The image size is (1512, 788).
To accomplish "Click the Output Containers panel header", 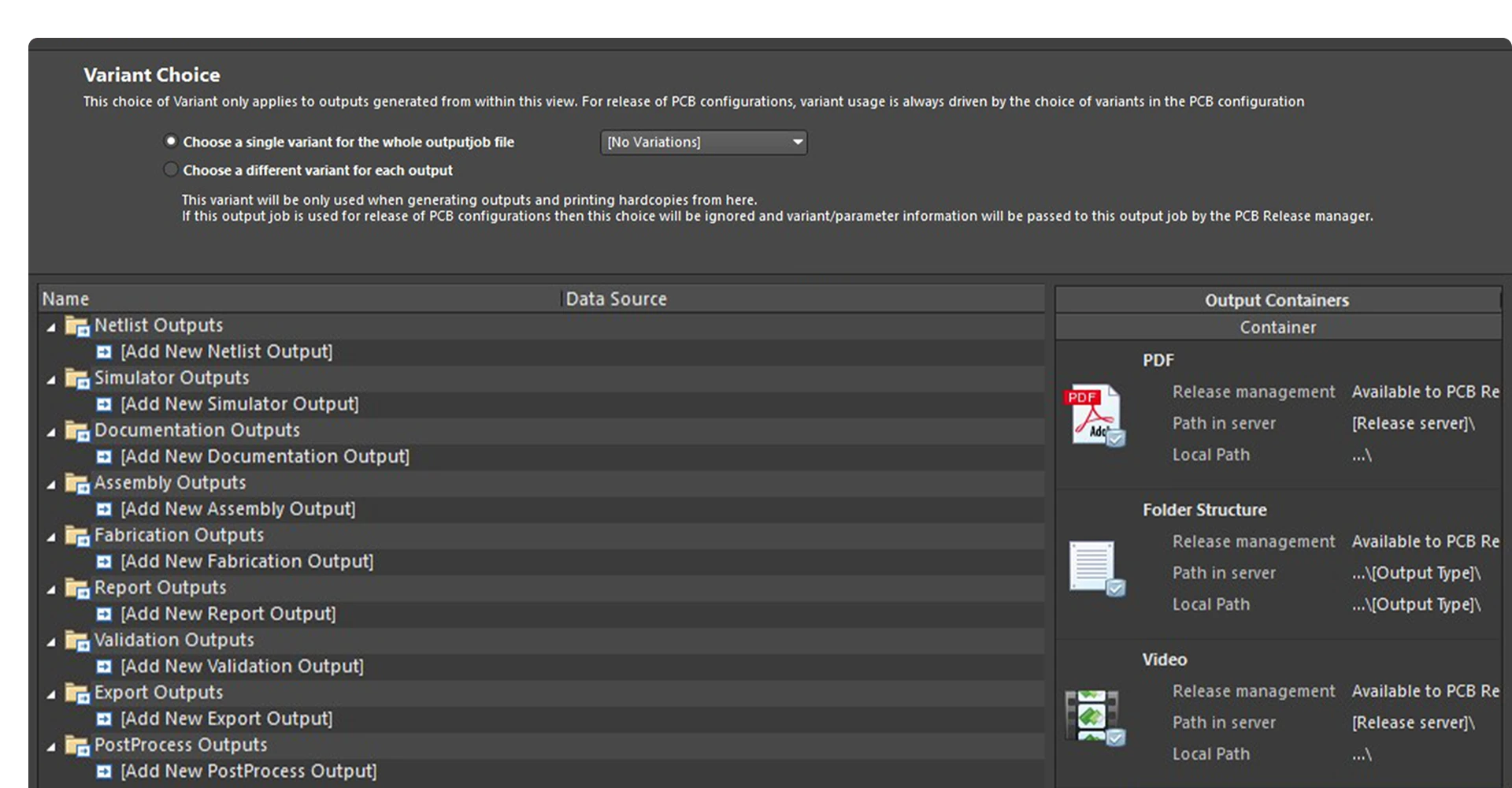I will (1277, 300).
